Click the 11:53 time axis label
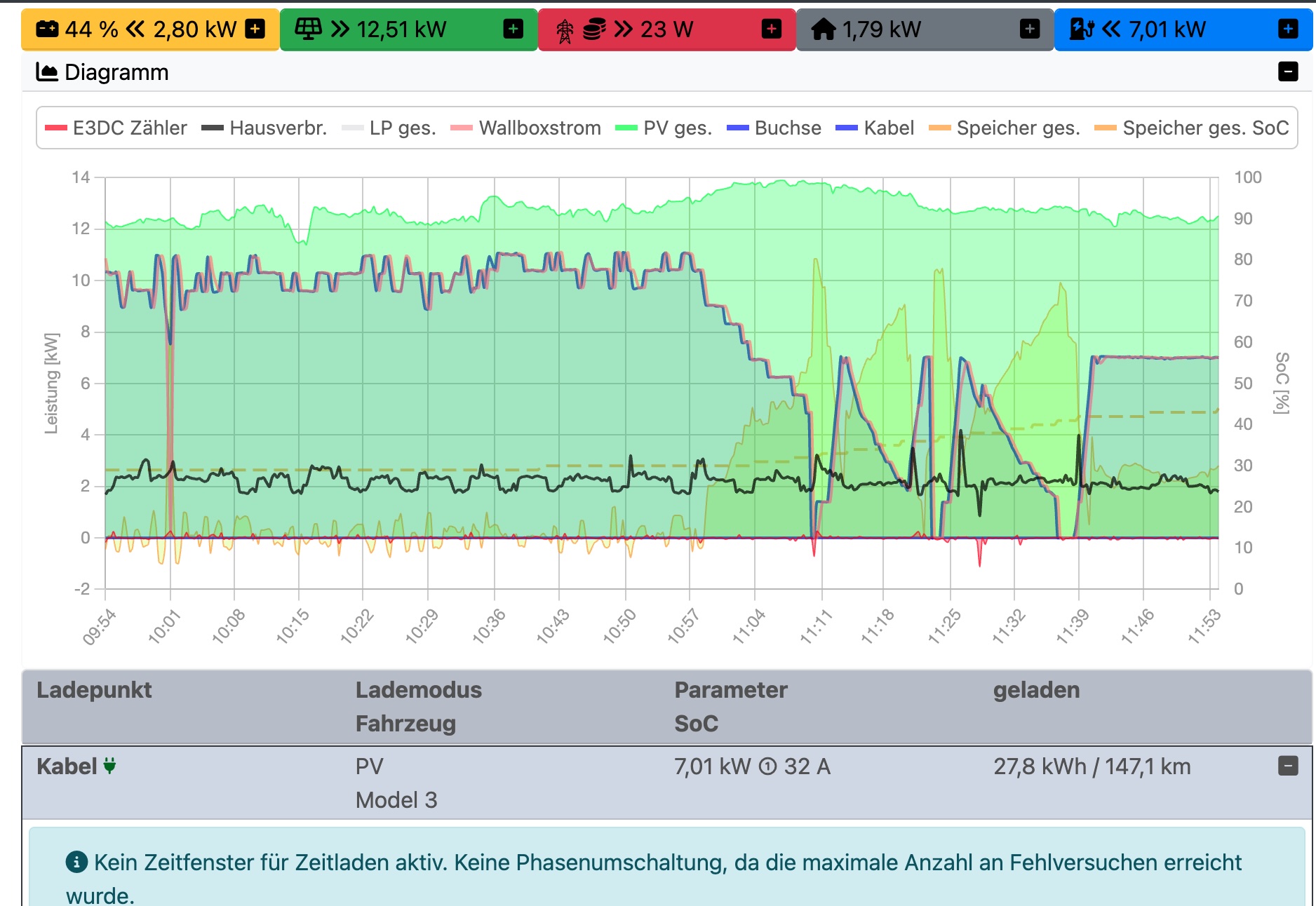The image size is (1316, 906). [1204, 626]
